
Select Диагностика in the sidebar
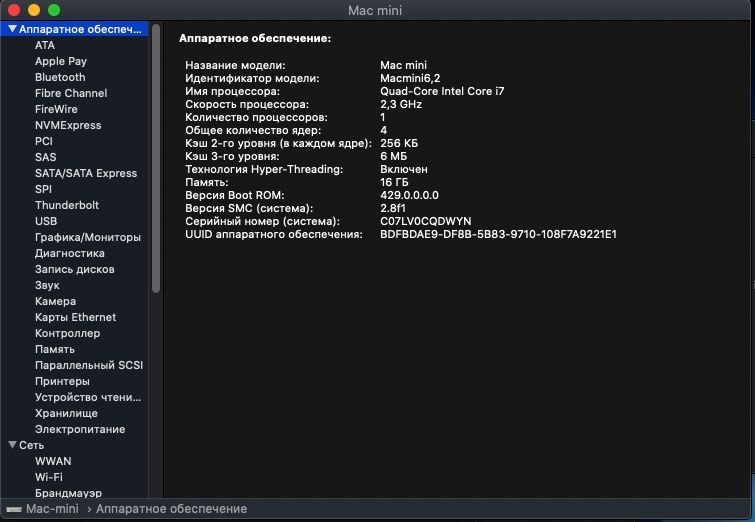coord(70,253)
